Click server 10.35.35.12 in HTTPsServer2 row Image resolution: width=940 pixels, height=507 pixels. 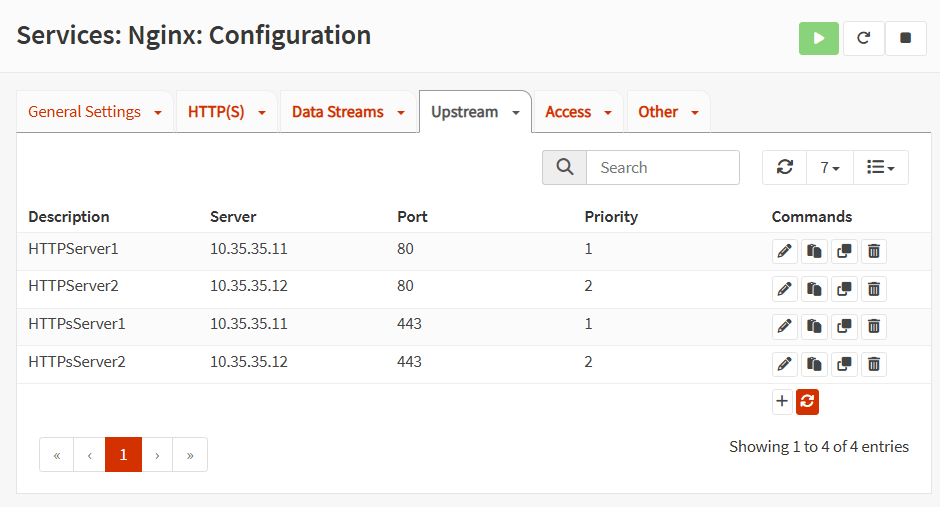(249, 362)
